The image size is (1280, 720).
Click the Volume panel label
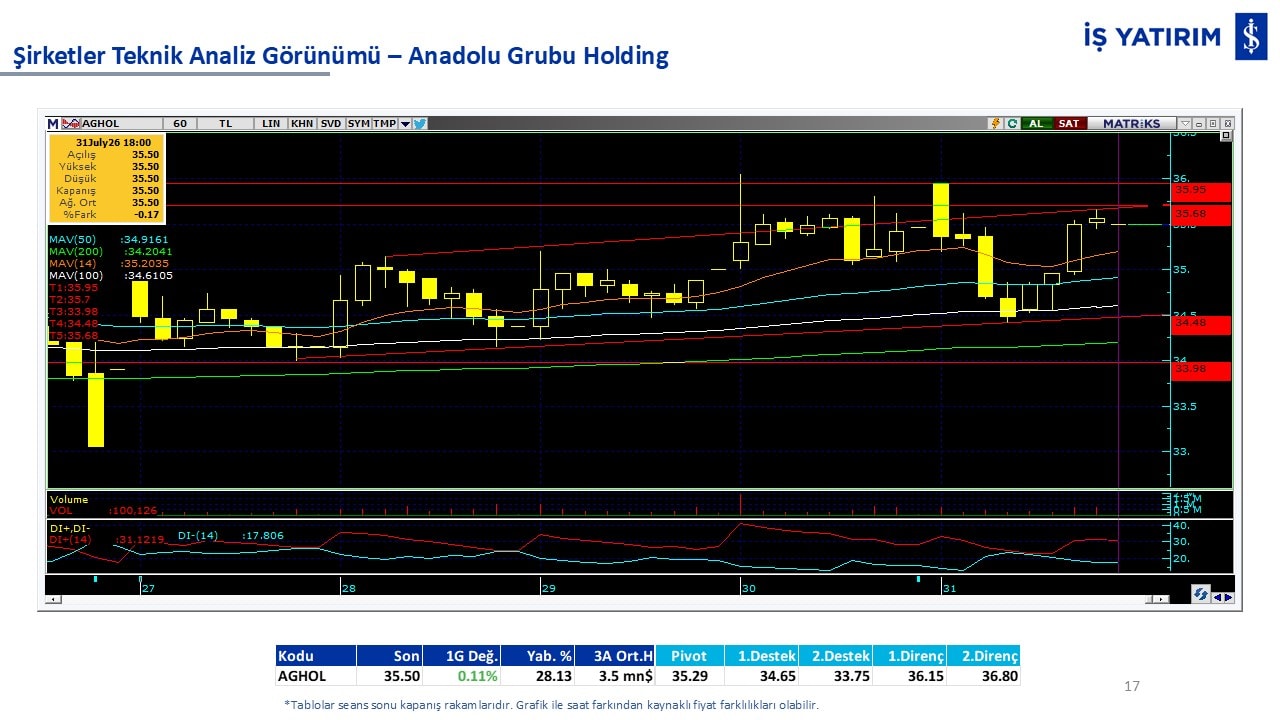coord(68,499)
